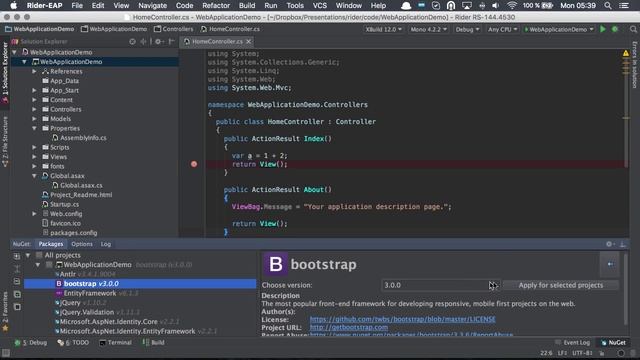640x360 pixels.
Task: Open the WebApplicationDemo run configuration dropdown
Action: 559,29
